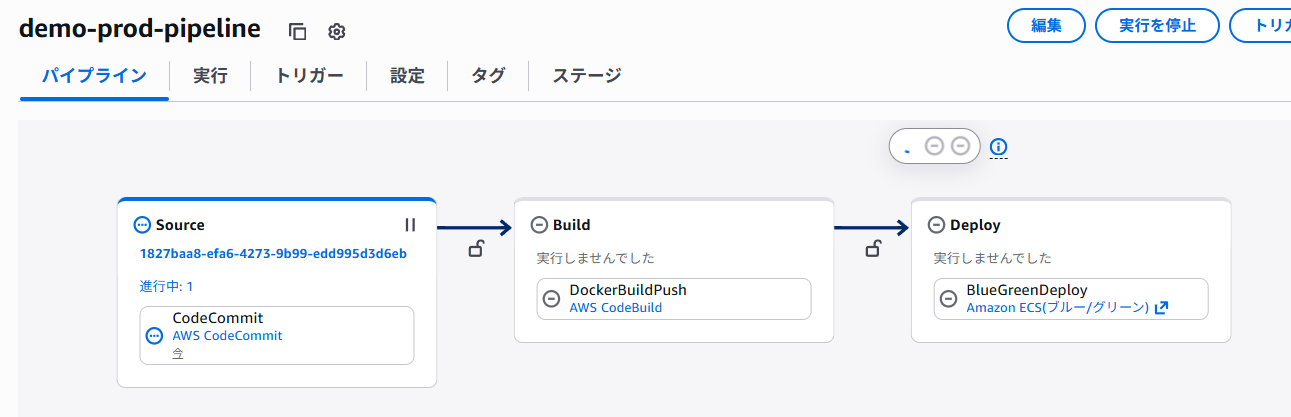Click the stage status summary pill
Image resolution: width=1291 pixels, height=417 pixels.
coord(934,147)
